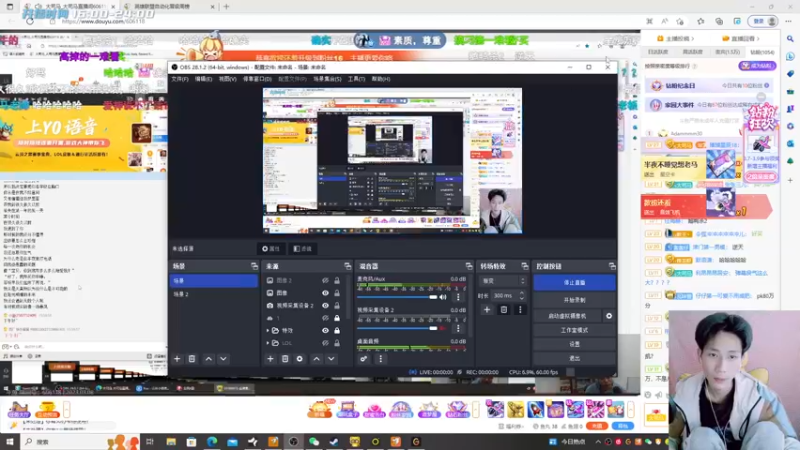Screen dimensions: 800x450
Task: Open the 帮助(H) menu
Action: (x=381, y=79)
